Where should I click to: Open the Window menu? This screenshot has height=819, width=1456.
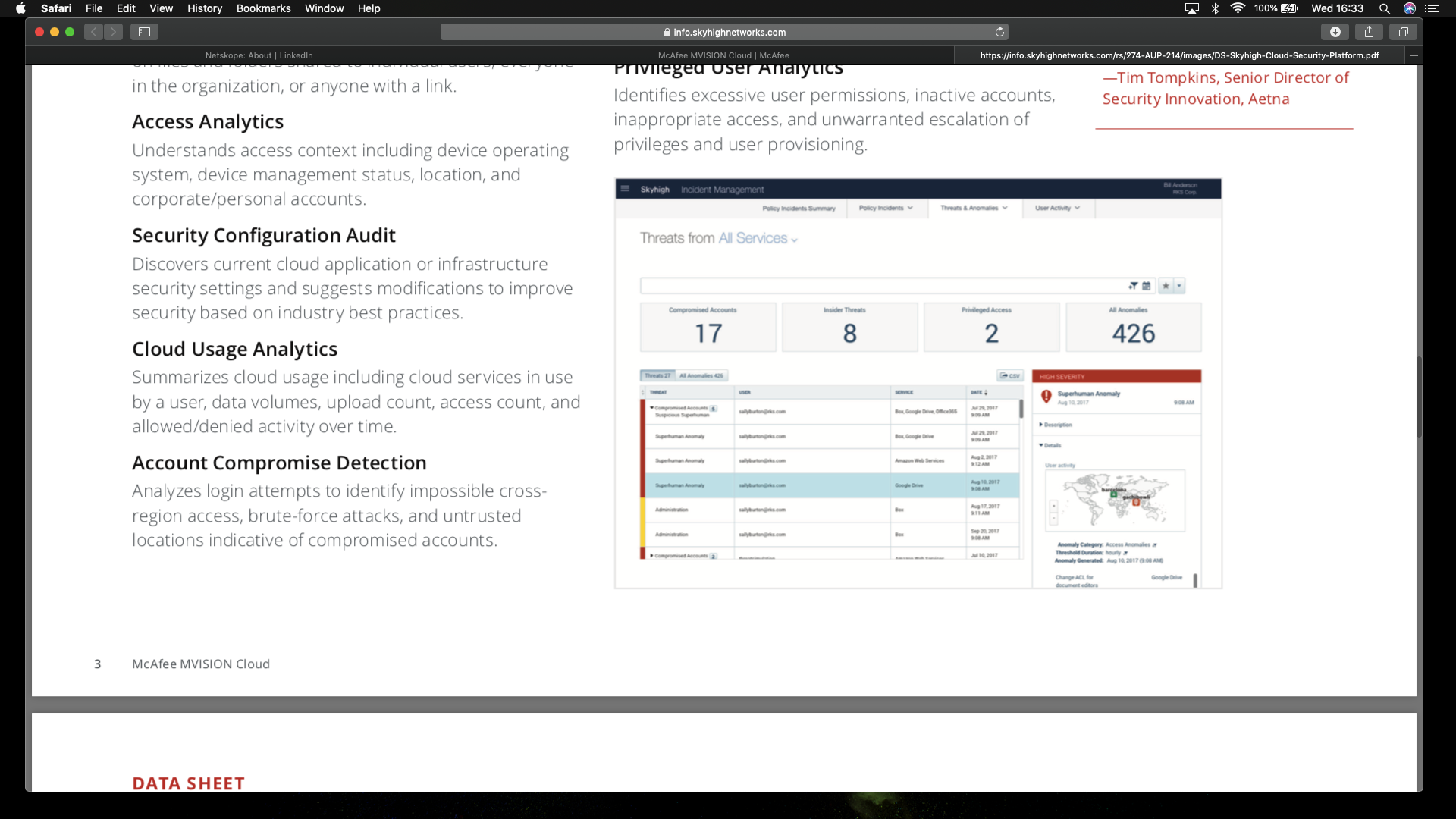coord(324,8)
